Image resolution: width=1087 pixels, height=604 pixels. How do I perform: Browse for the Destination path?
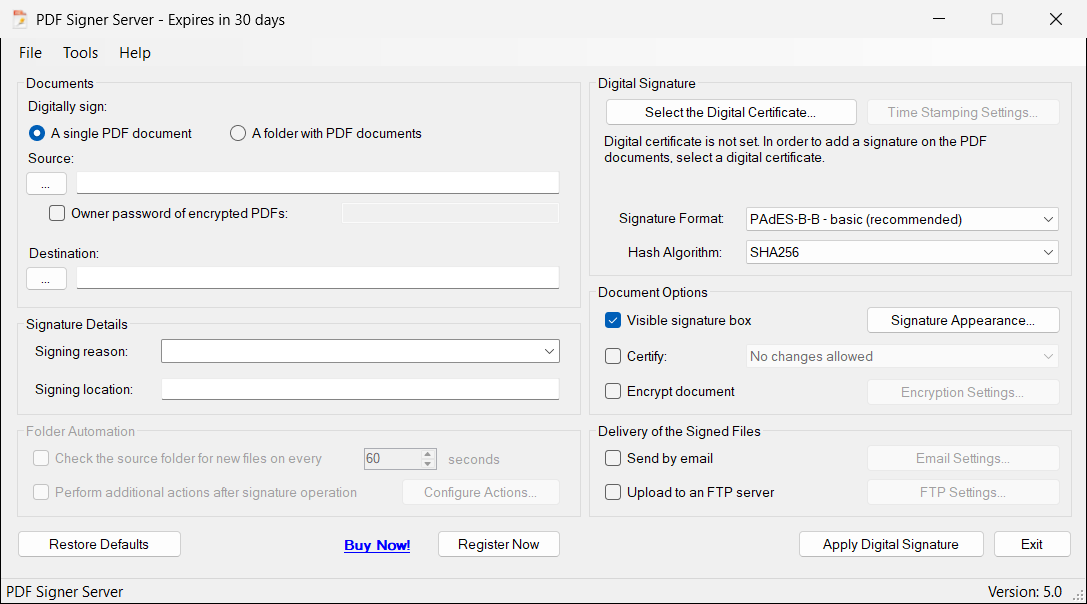(46, 279)
